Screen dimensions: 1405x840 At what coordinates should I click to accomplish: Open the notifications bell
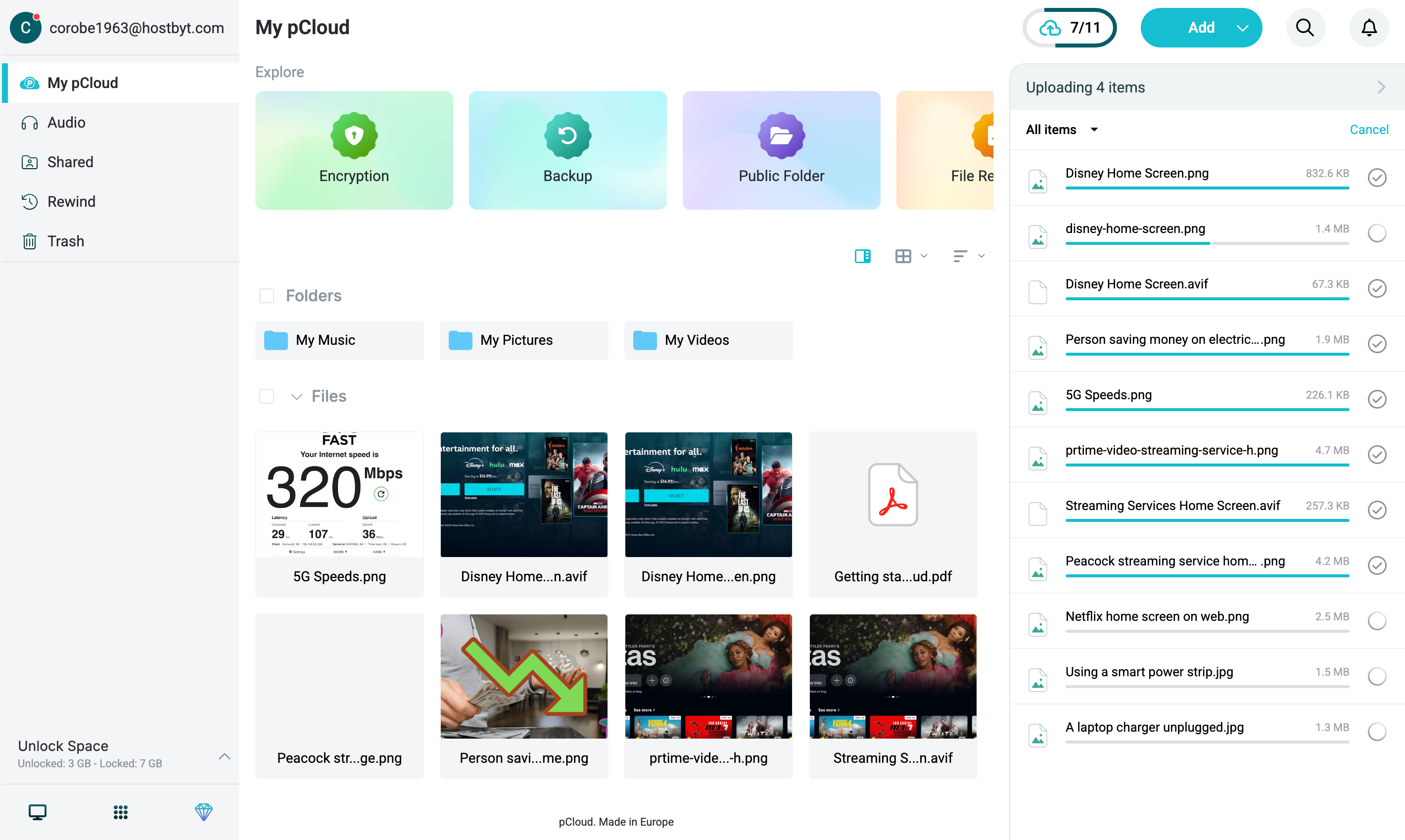click(x=1369, y=27)
